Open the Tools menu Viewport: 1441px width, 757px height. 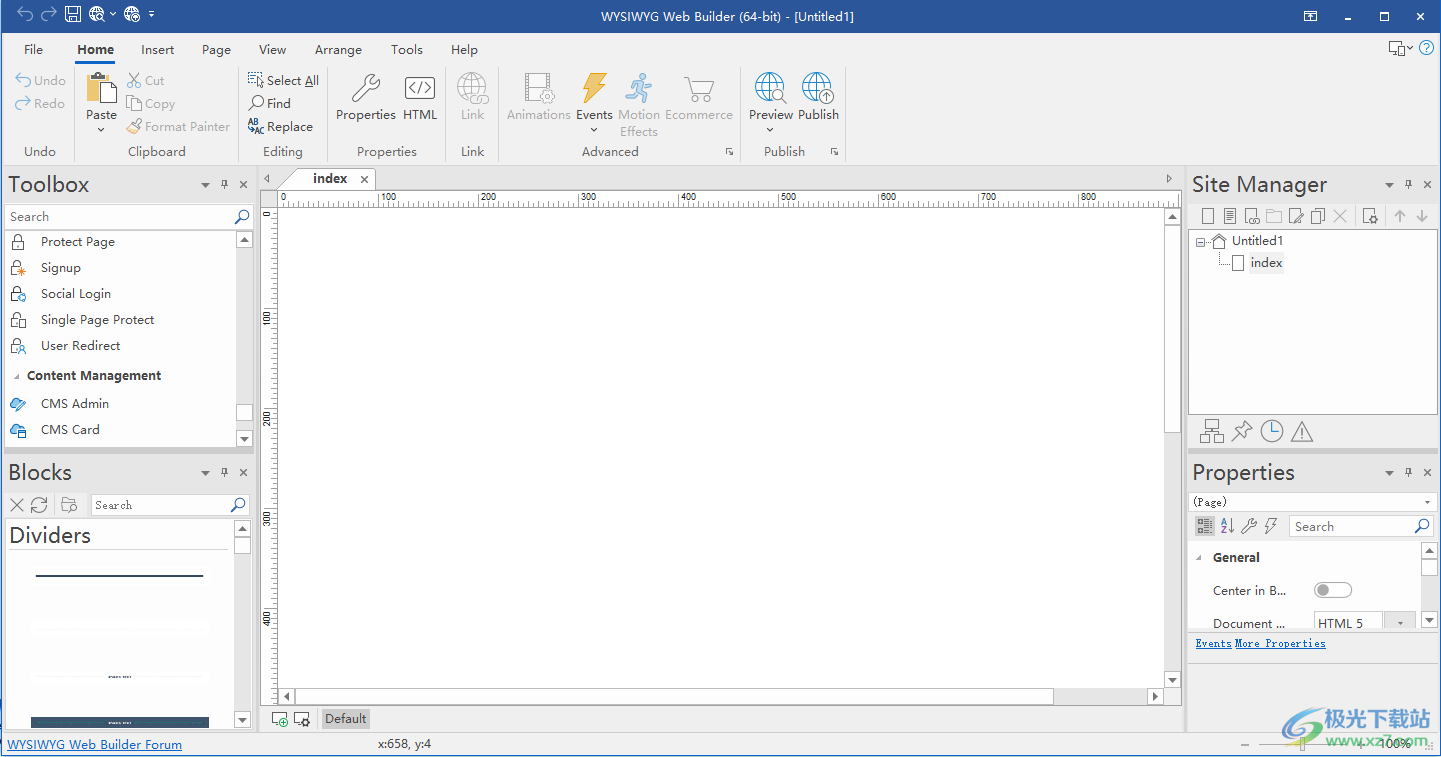pyautogui.click(x=406, y=49)
